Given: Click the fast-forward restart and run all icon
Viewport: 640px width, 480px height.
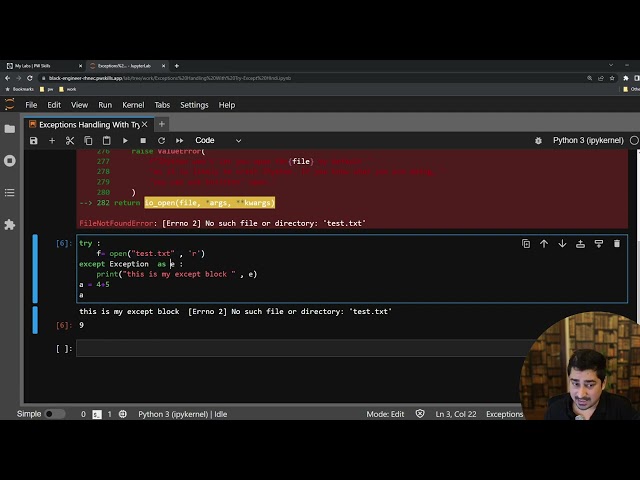Looking at the screenshot, I should tap(180, 141).
